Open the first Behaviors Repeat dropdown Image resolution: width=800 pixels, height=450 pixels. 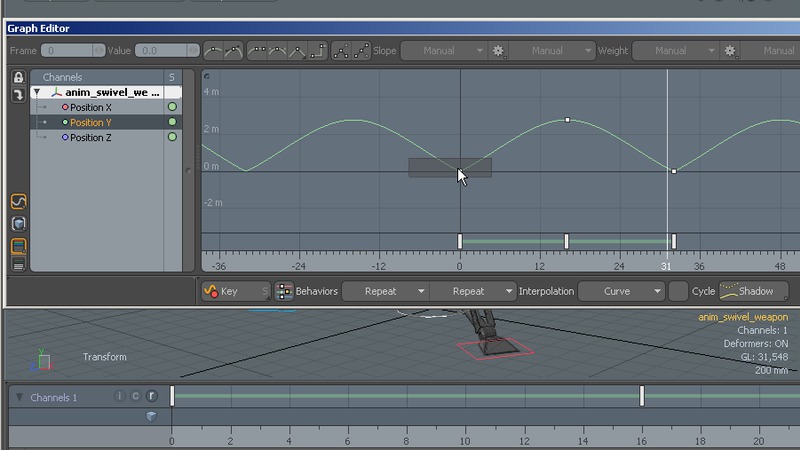(x=386, y=291)
